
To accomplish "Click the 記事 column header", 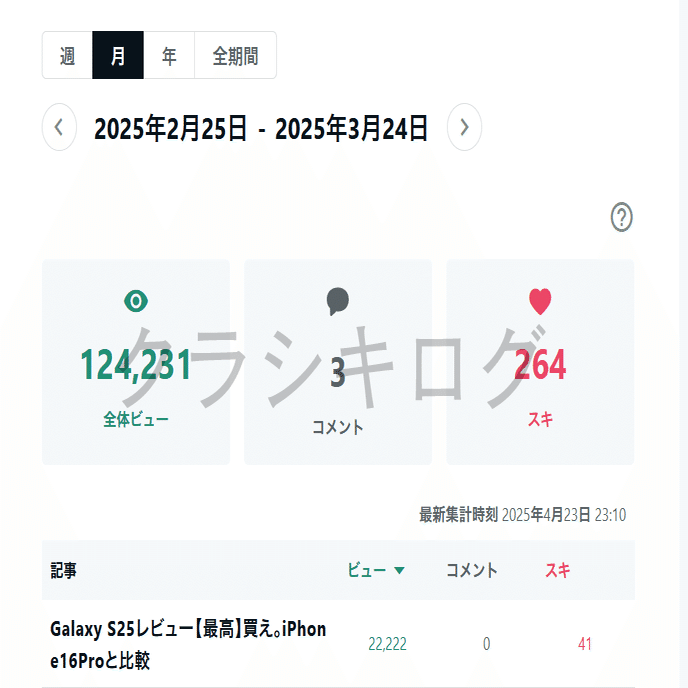I will tap(64, 571).
